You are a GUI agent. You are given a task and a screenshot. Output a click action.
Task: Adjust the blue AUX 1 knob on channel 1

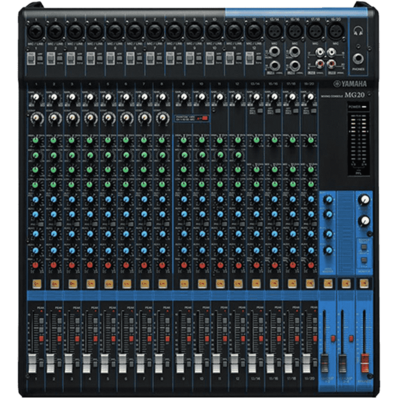pyautogui.click(x=35, y=199)
